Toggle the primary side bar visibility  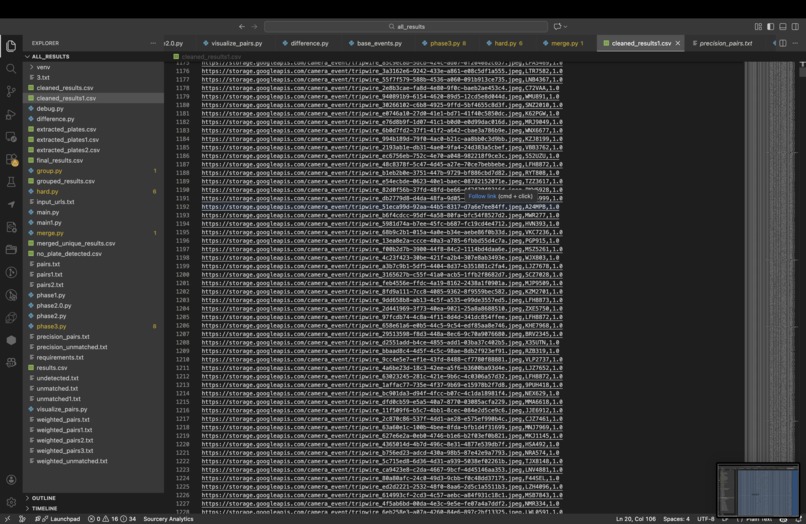[771, 27]
